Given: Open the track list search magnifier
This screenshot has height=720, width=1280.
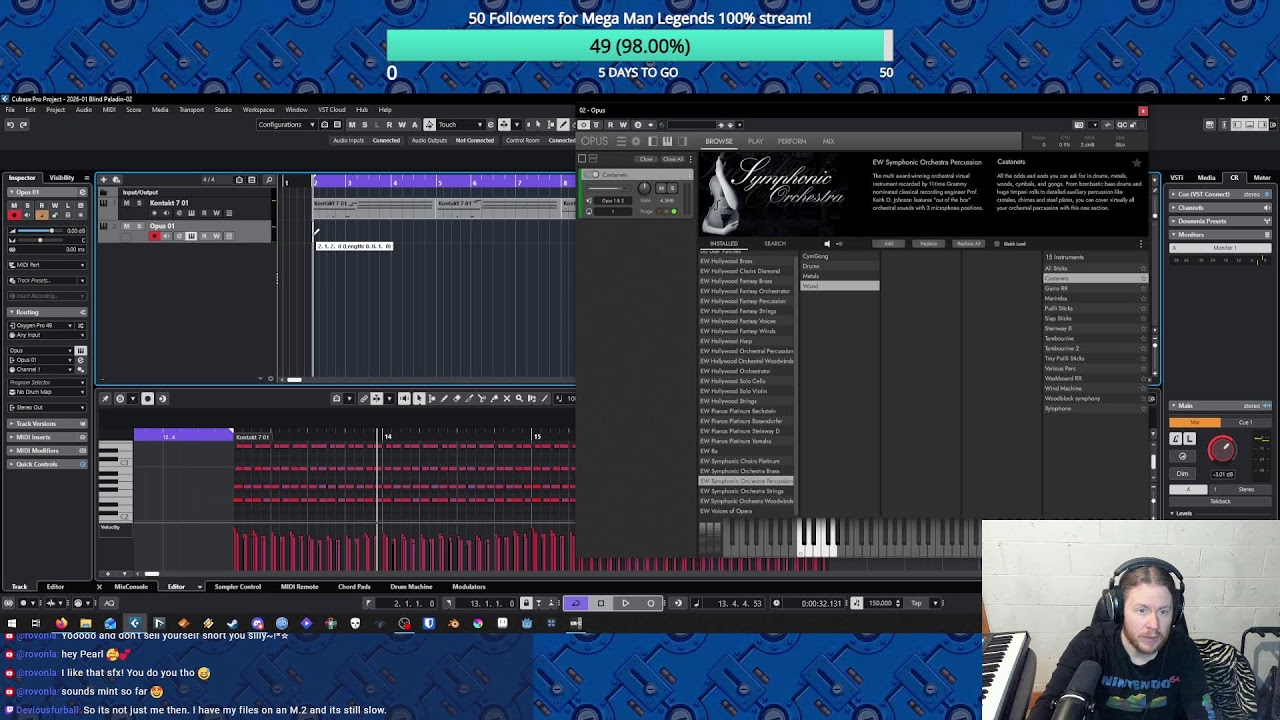Looking at the screenshot, I should [x=268, y=180].
